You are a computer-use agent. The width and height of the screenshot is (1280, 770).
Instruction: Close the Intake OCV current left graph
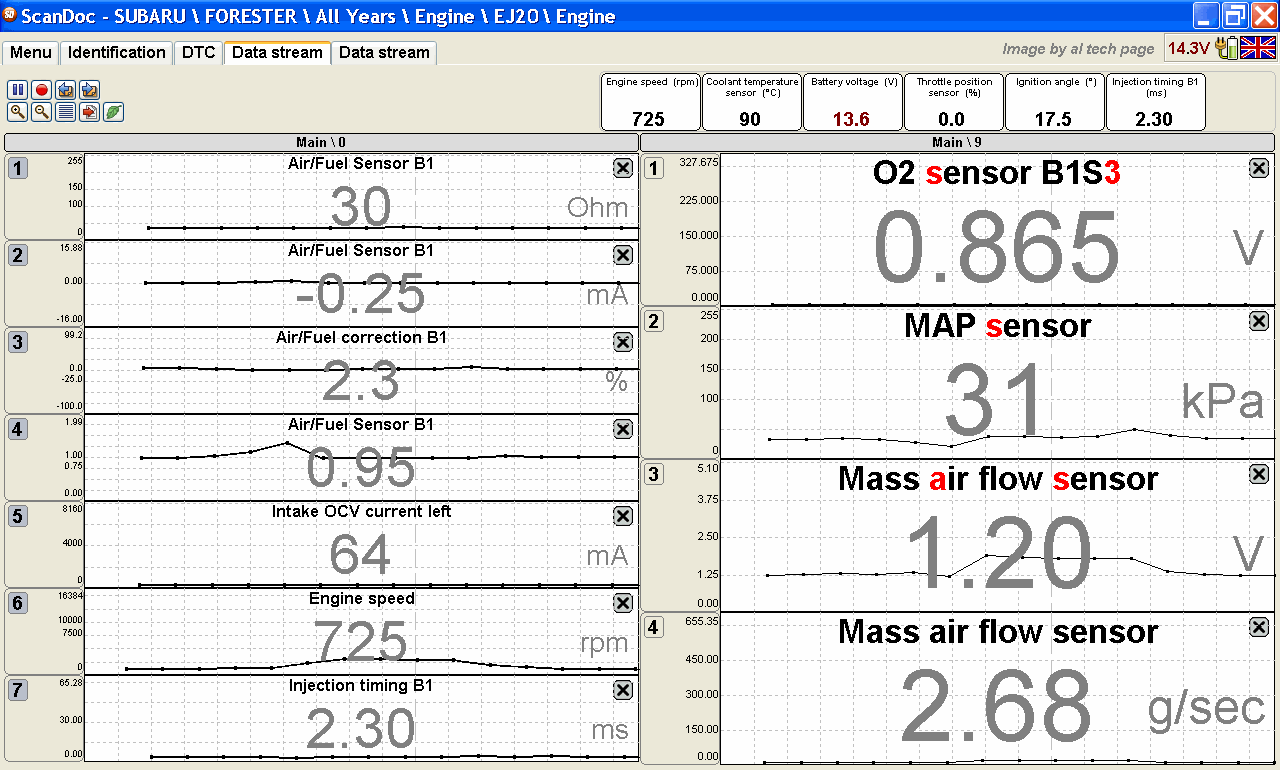(x=622, y=516)
